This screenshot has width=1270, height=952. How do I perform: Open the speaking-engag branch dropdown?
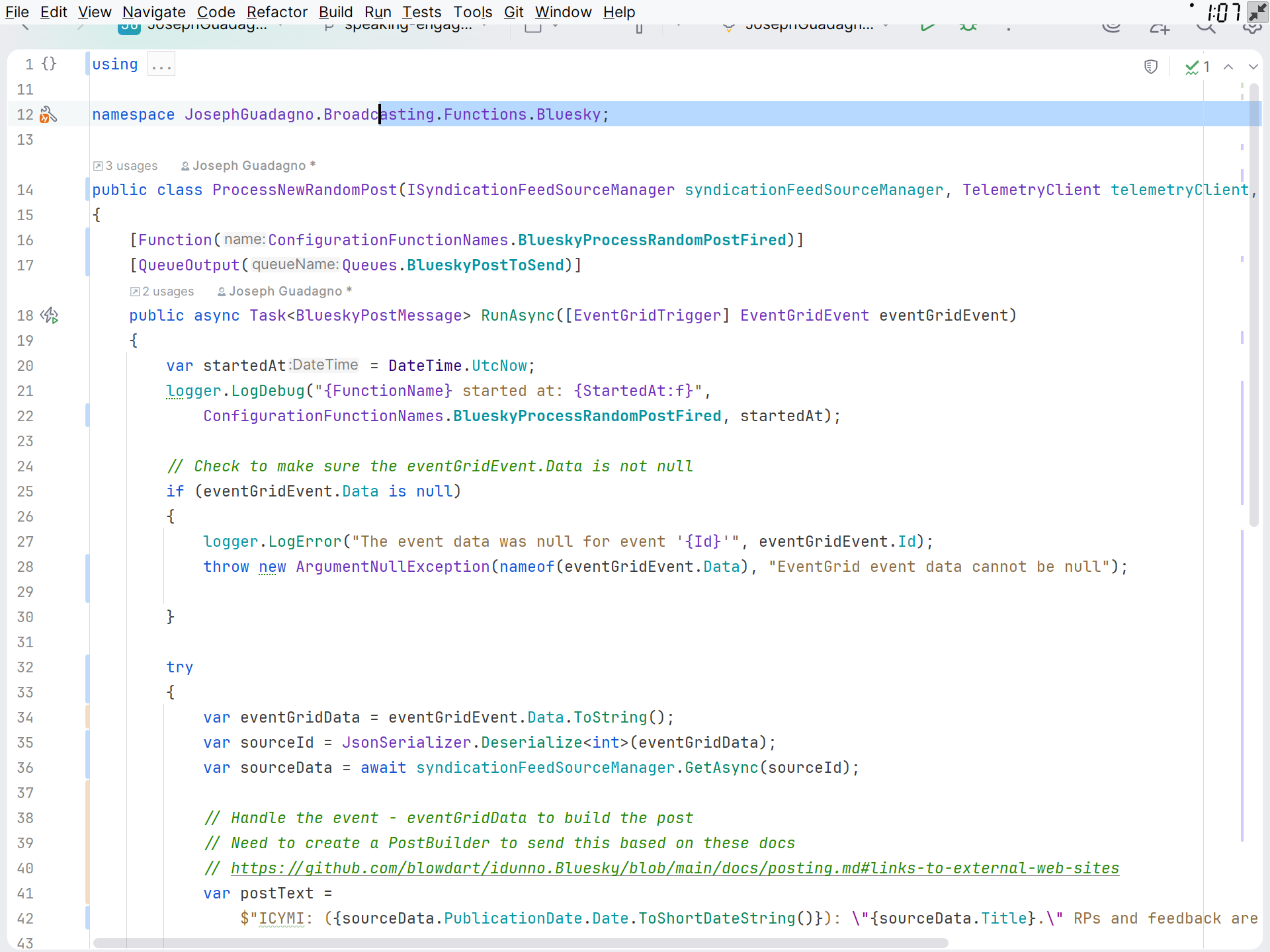[x=407, y=26]
